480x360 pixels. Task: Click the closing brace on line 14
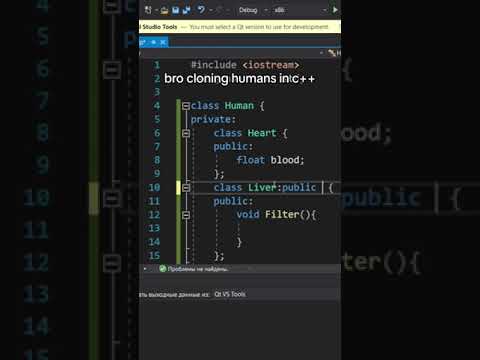(x=239, y=242)
